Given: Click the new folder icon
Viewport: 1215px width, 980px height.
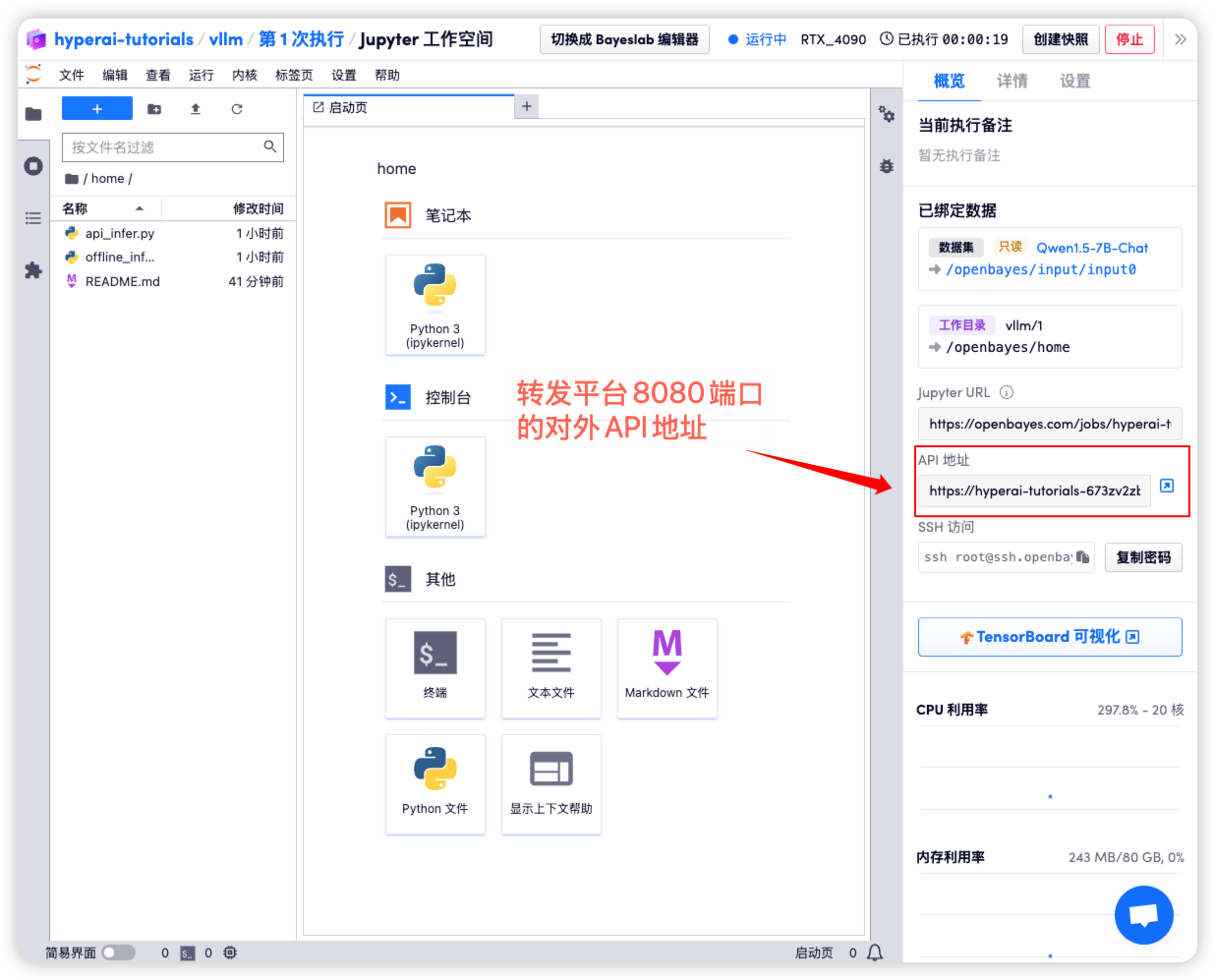Looking at the screenshot, I should tap(154, 109).
